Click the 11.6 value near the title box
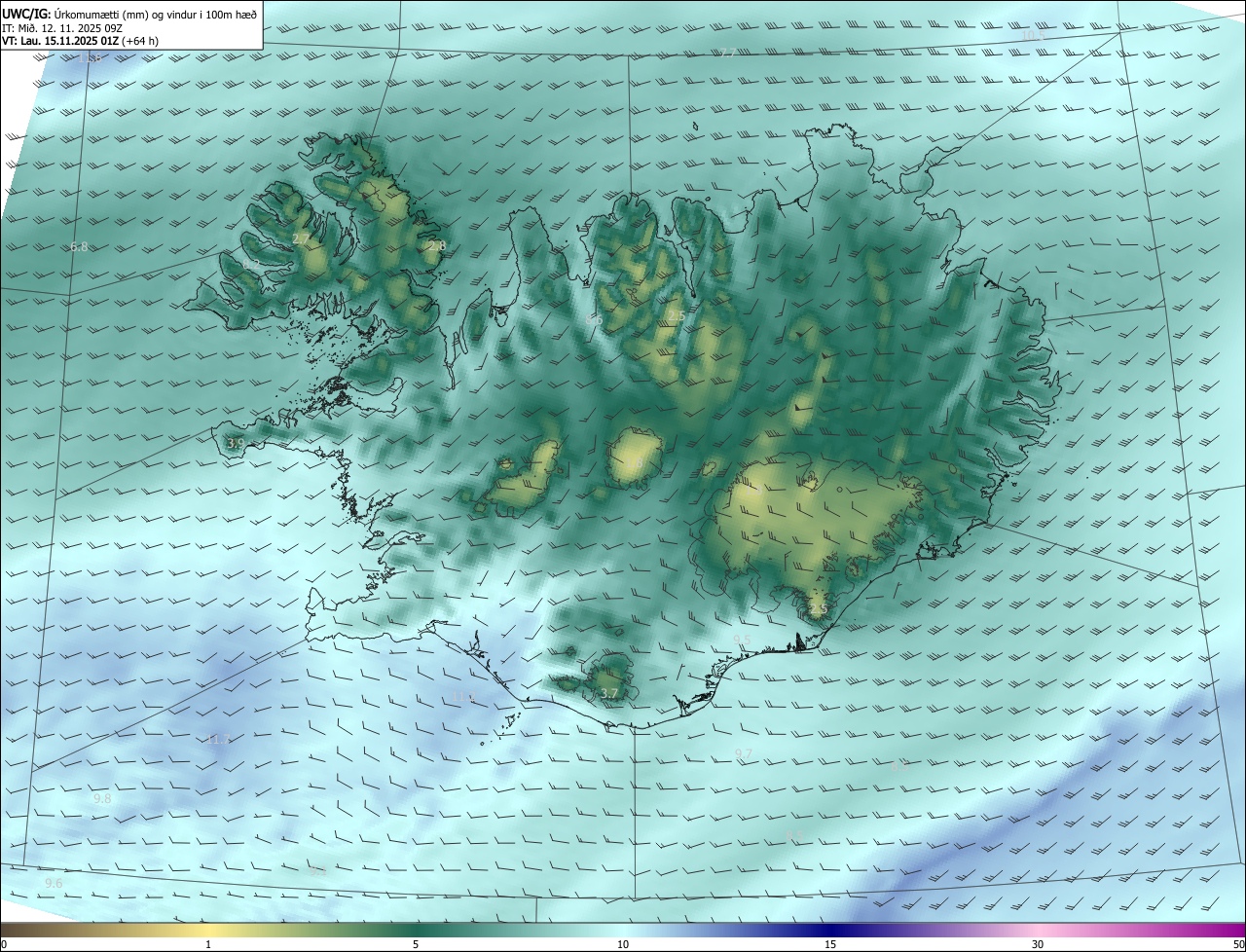The width and height of the screenshot is (1246, 952). coord(92,59)
